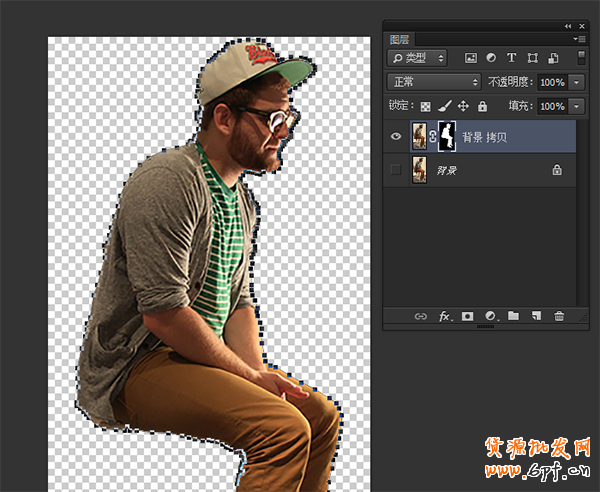
Task: Close the layers panel
Action: point(582,26)
